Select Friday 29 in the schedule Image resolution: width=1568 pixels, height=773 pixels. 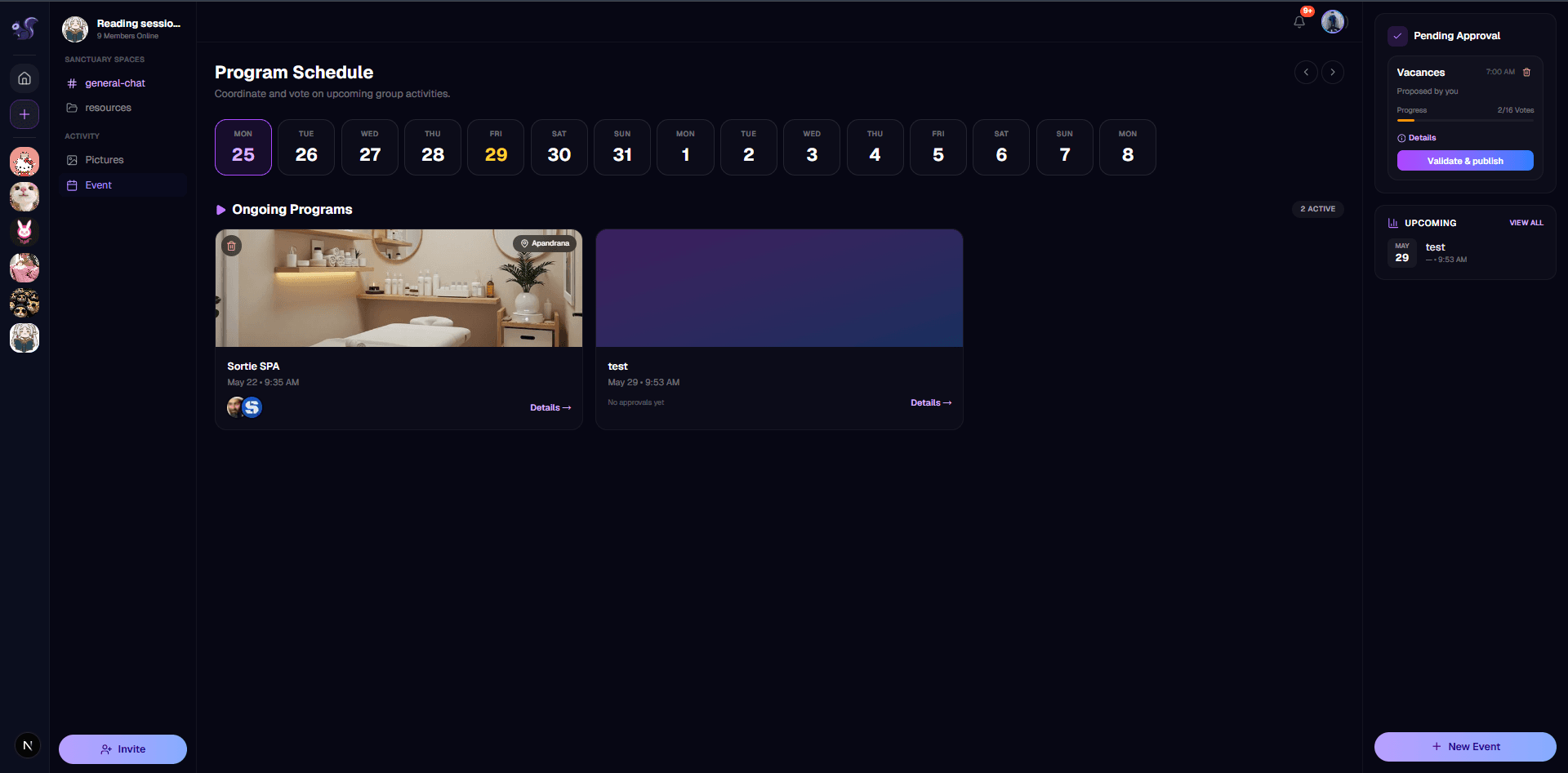[496, 147]
